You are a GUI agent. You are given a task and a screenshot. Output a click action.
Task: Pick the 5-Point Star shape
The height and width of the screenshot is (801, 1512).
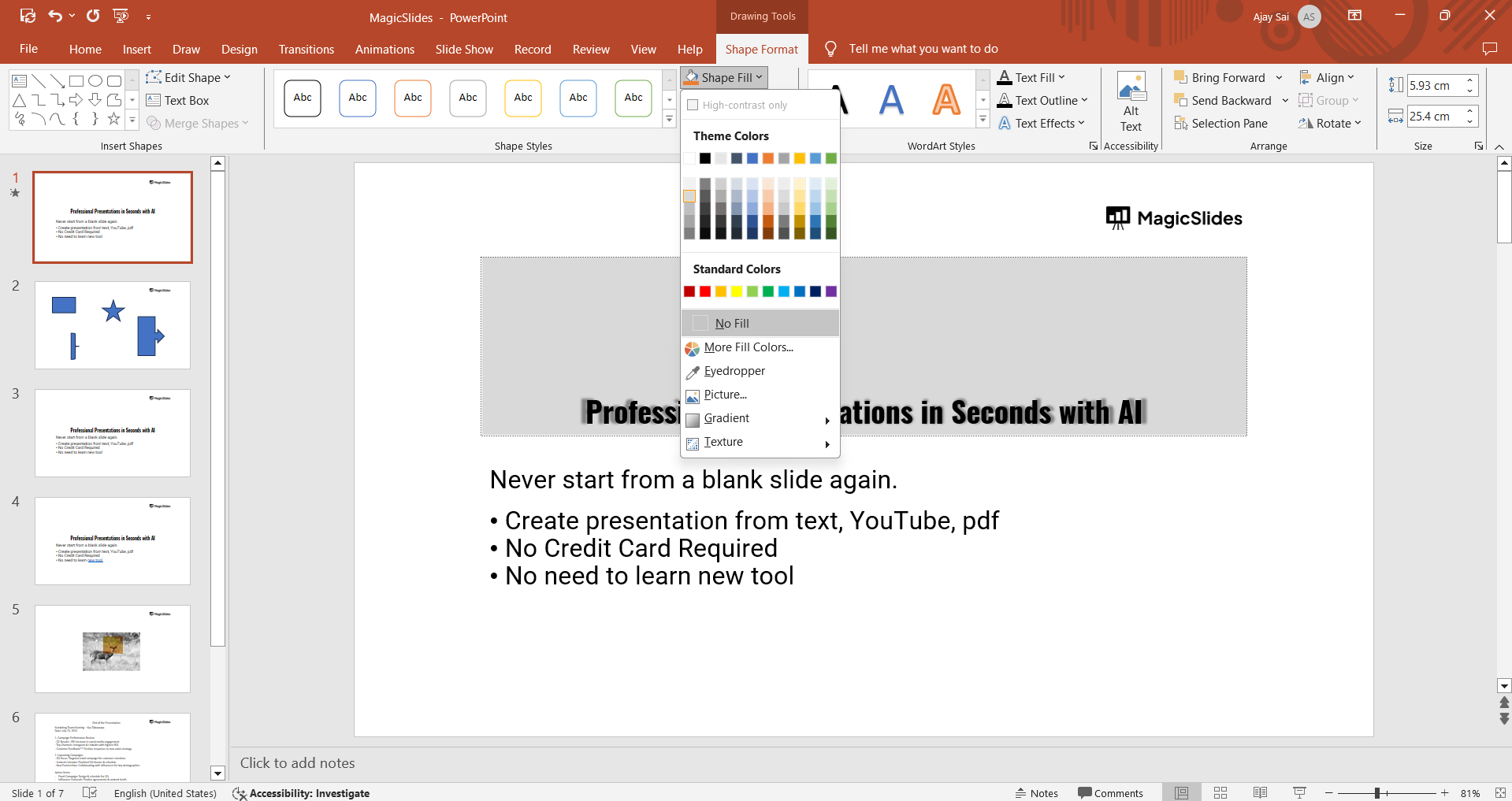click(114, 119)
